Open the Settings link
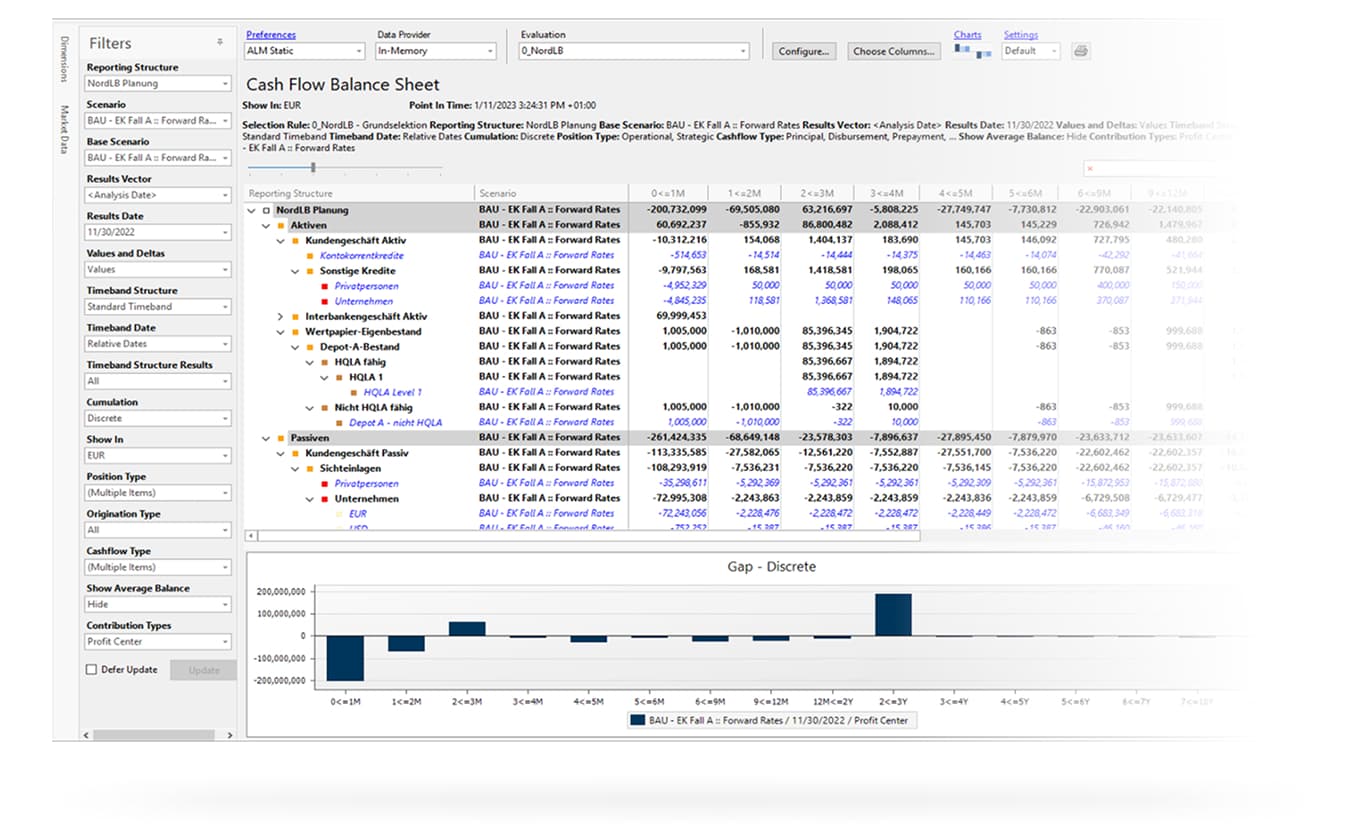This screenshot has width=1369, height=827. click(1021, 35)
